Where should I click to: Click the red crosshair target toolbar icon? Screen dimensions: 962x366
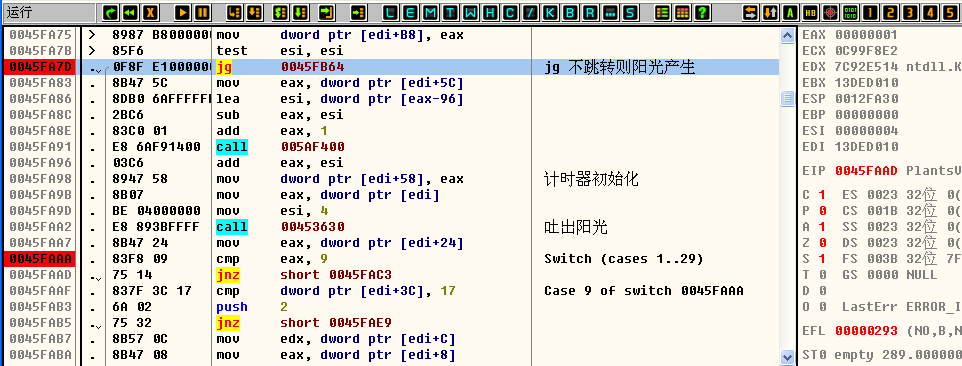[830, 12]
